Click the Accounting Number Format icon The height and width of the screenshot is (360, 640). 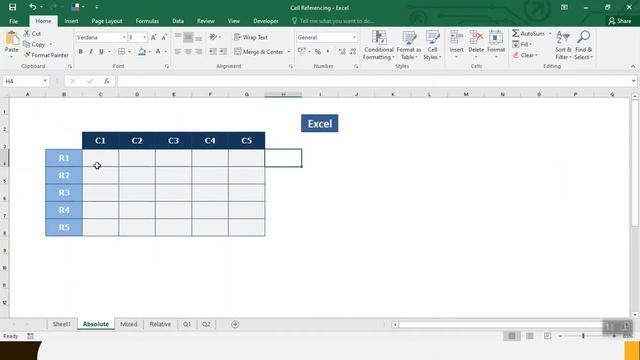(x=302, y=51)
